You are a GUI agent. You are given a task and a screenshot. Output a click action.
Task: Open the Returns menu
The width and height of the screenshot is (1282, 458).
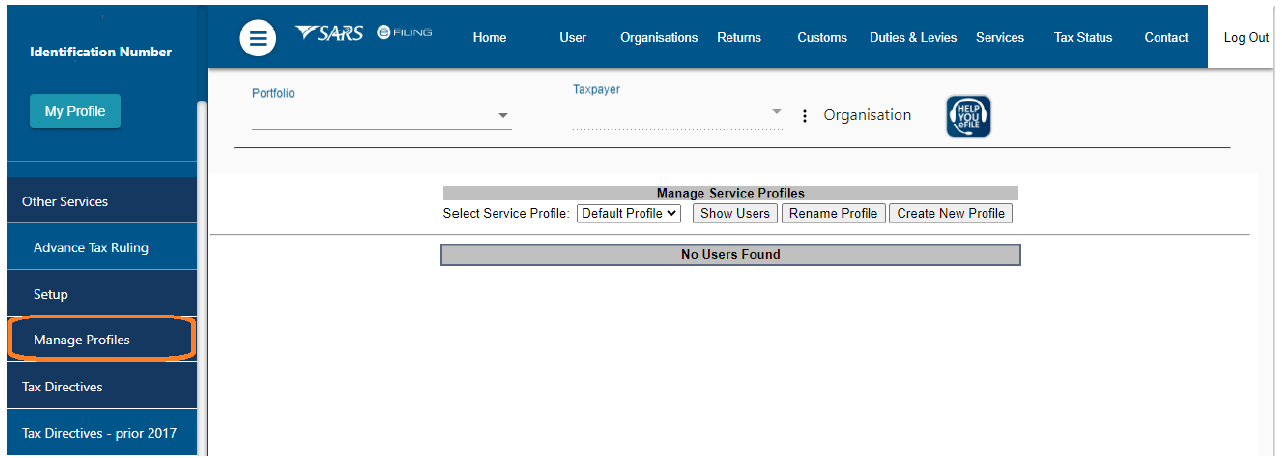pos(739,37)
